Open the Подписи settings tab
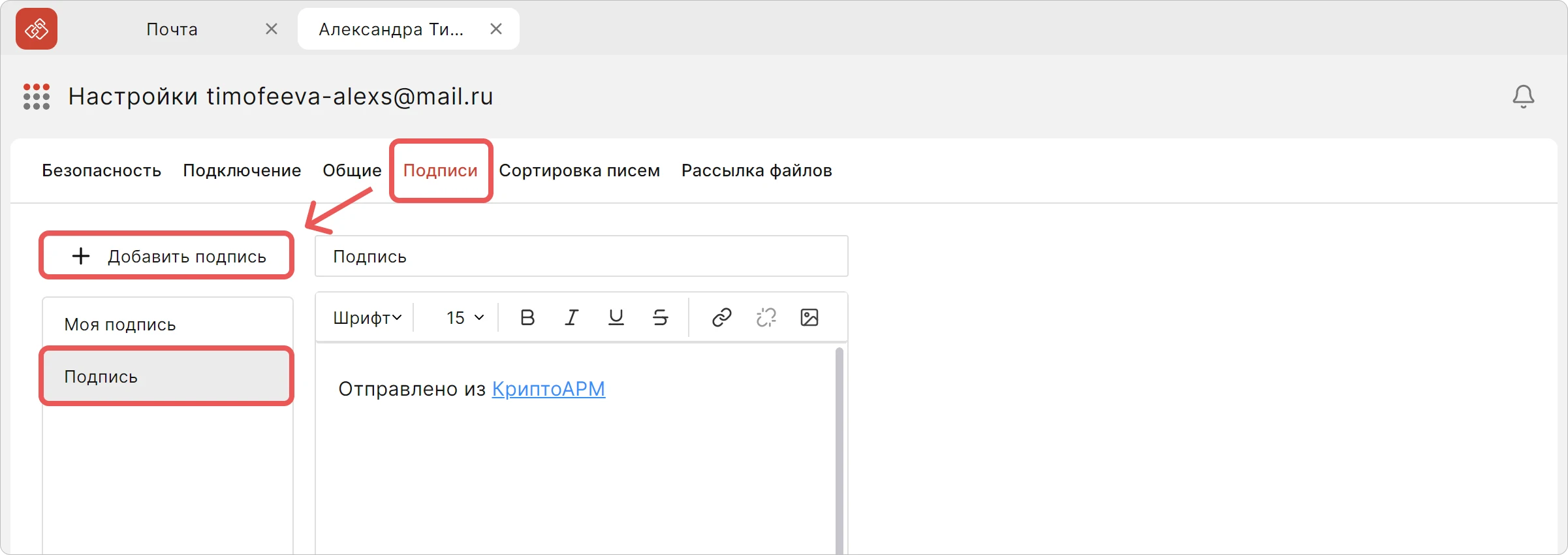Image resolution: width=1568 pixels, height=555 pixels. point(441,170)
